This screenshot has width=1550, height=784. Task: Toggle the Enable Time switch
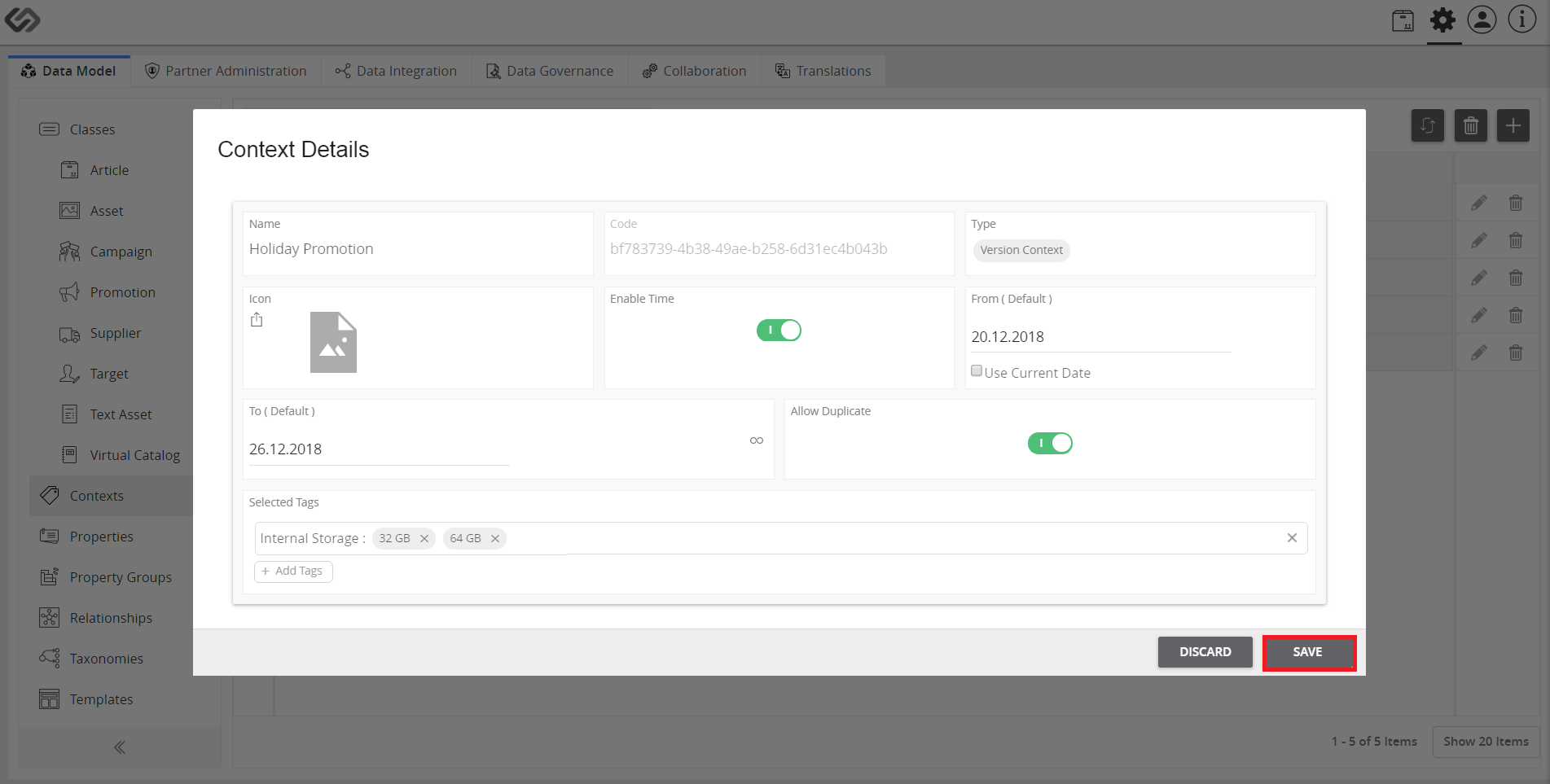(779, 330)
